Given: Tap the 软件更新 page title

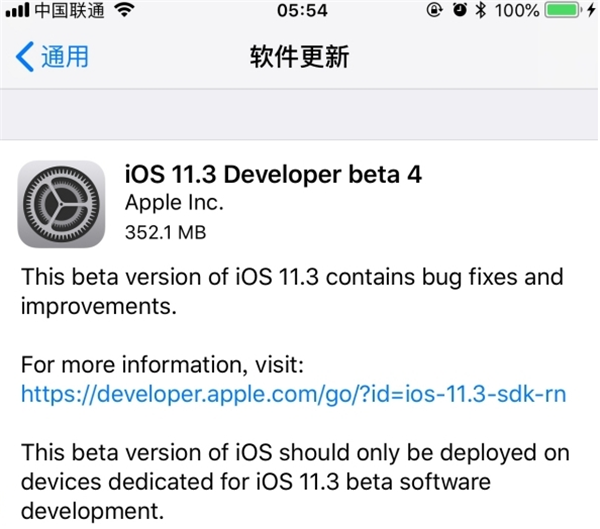Looking at the screenshot, I should coord(299,56).
